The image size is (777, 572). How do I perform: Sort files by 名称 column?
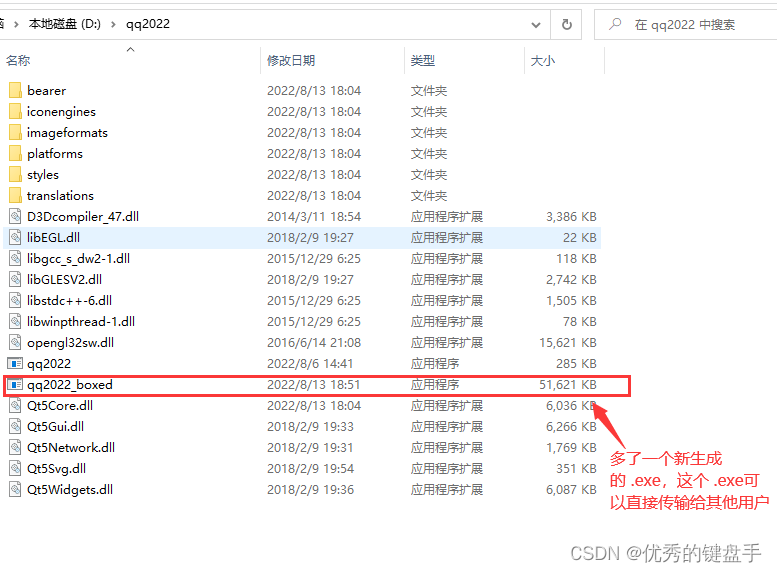click(18, 60)
